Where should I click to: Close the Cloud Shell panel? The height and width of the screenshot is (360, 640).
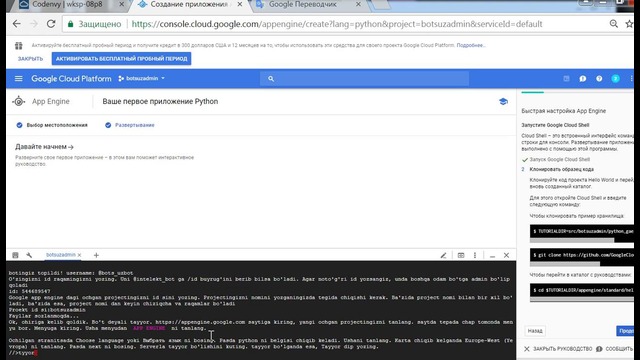tap(506, 256)
